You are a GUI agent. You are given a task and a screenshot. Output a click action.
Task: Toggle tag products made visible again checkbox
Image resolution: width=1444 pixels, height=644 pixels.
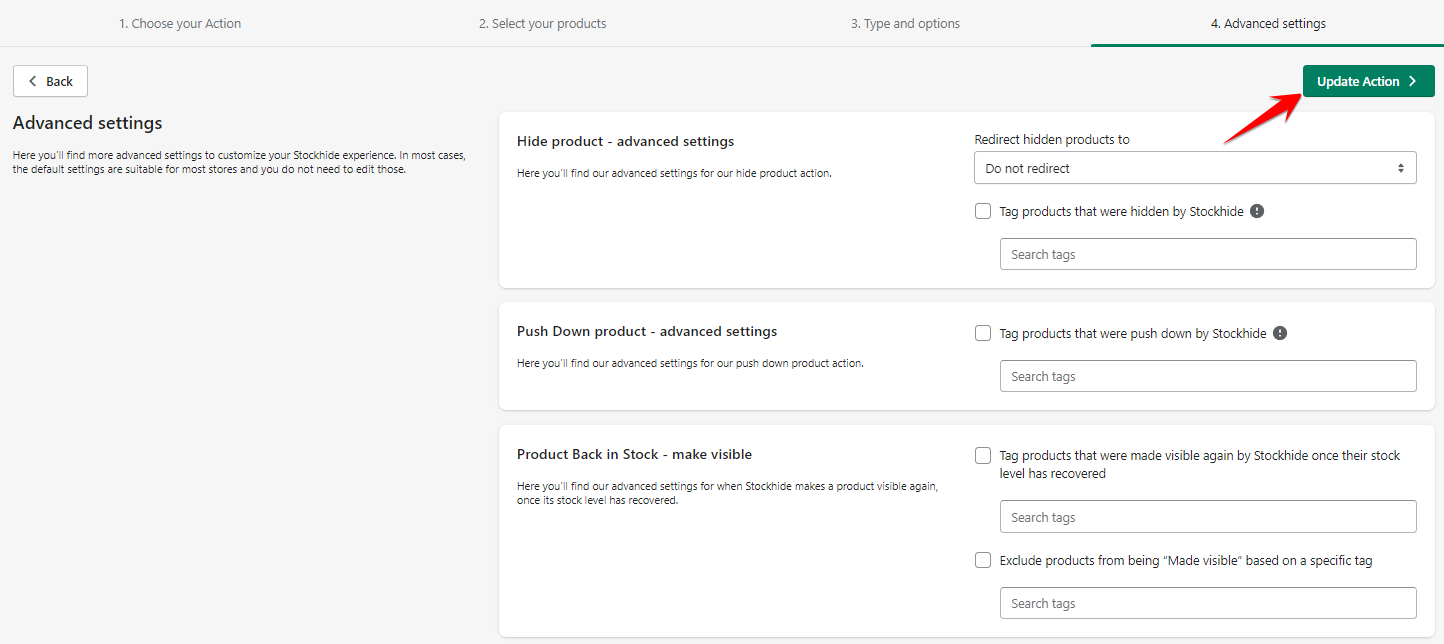click(983, 456)
